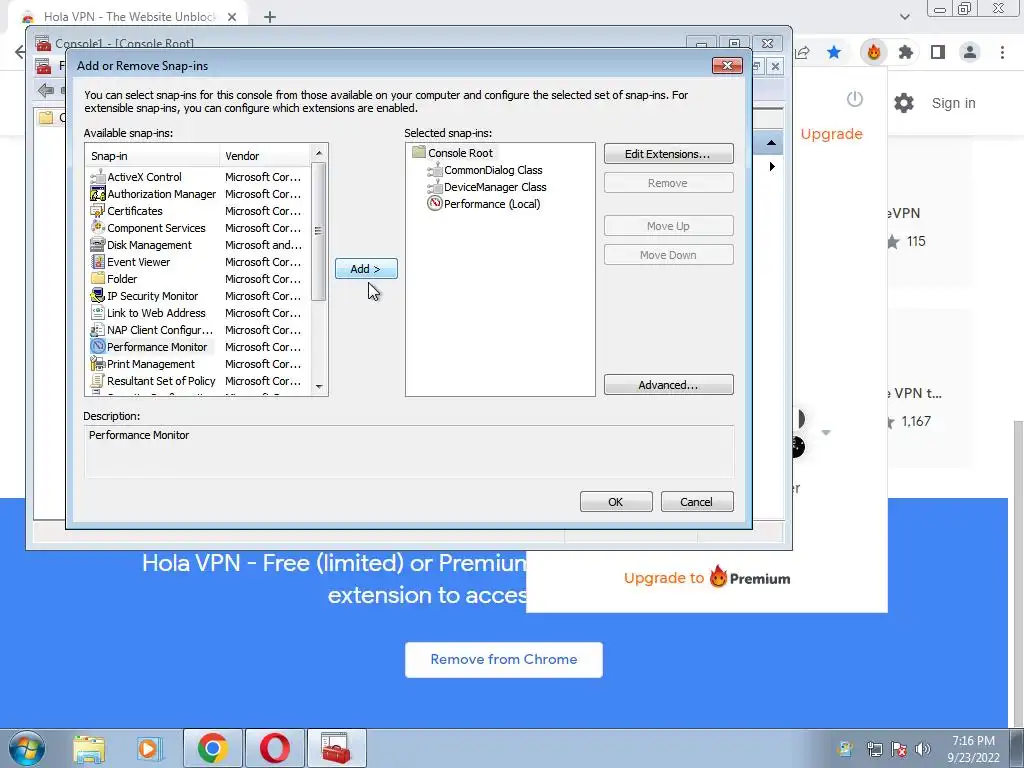Close the Hola VPN tab
The height and width of the screenshot is (768, 1024).
tap(232, 17)
